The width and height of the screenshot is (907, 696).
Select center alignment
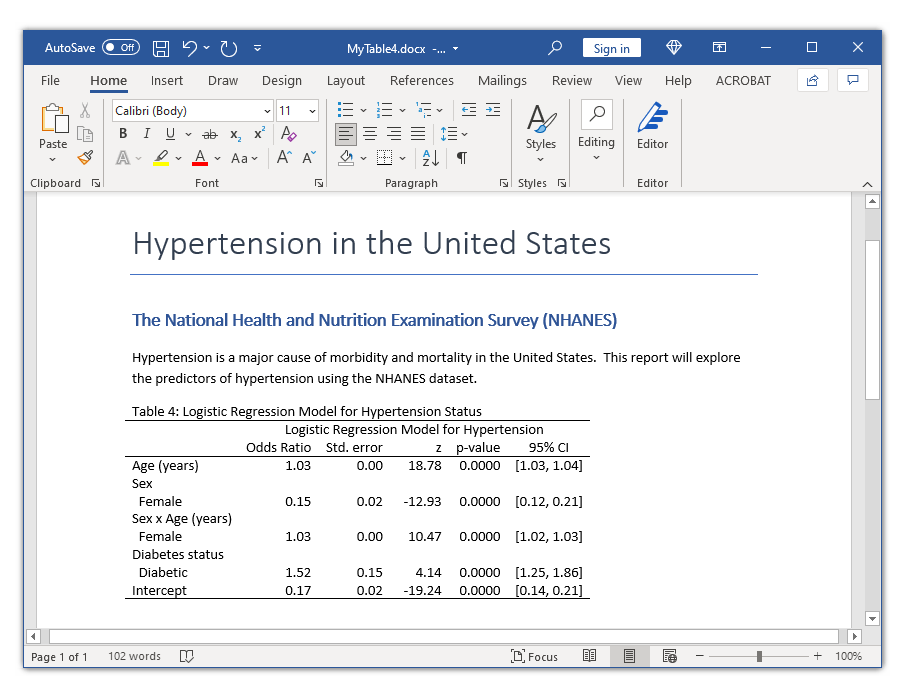coord(370,133)
